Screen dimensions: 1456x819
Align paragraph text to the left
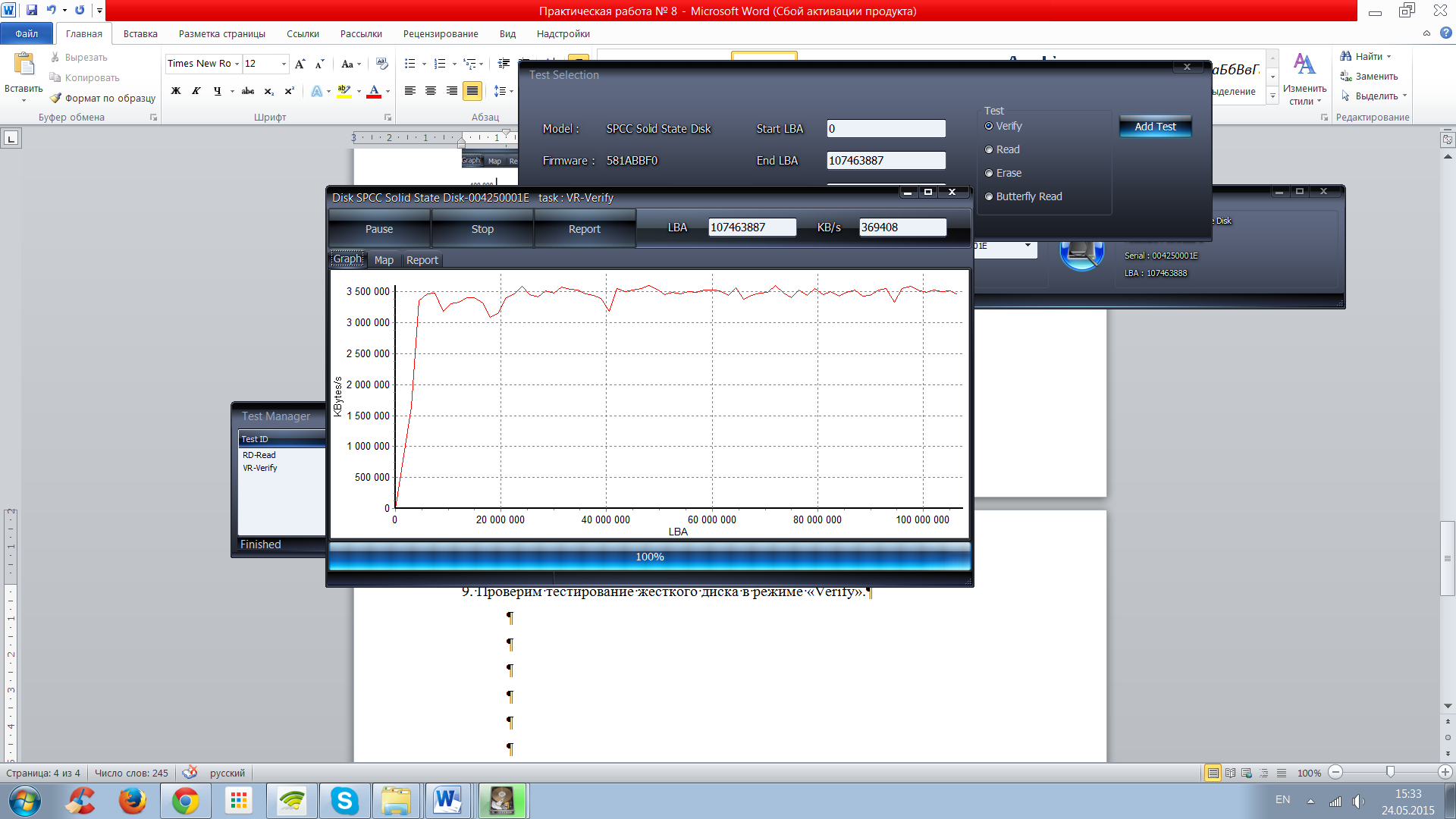409,91
